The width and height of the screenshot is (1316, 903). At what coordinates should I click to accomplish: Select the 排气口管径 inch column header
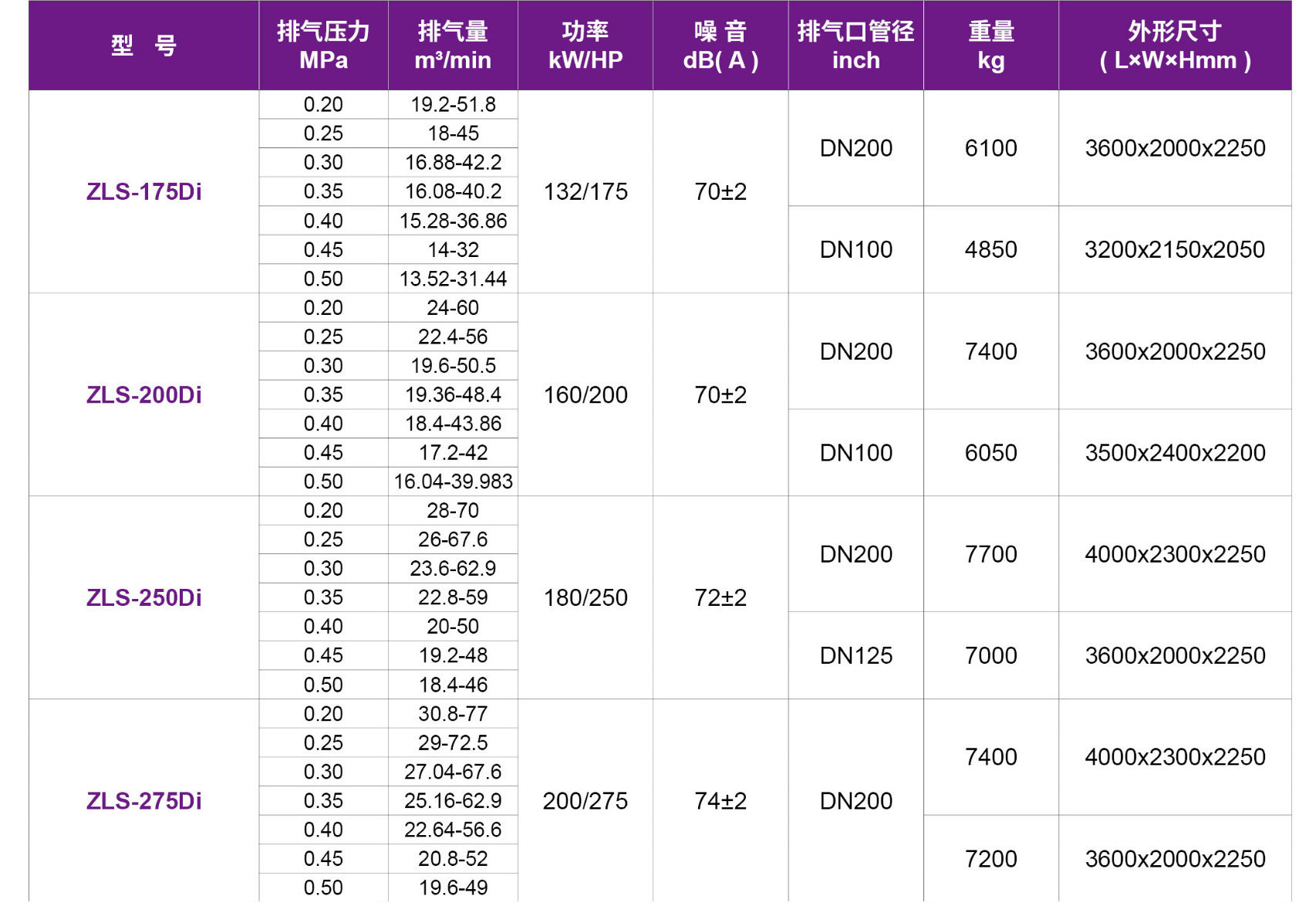(855, 46)
